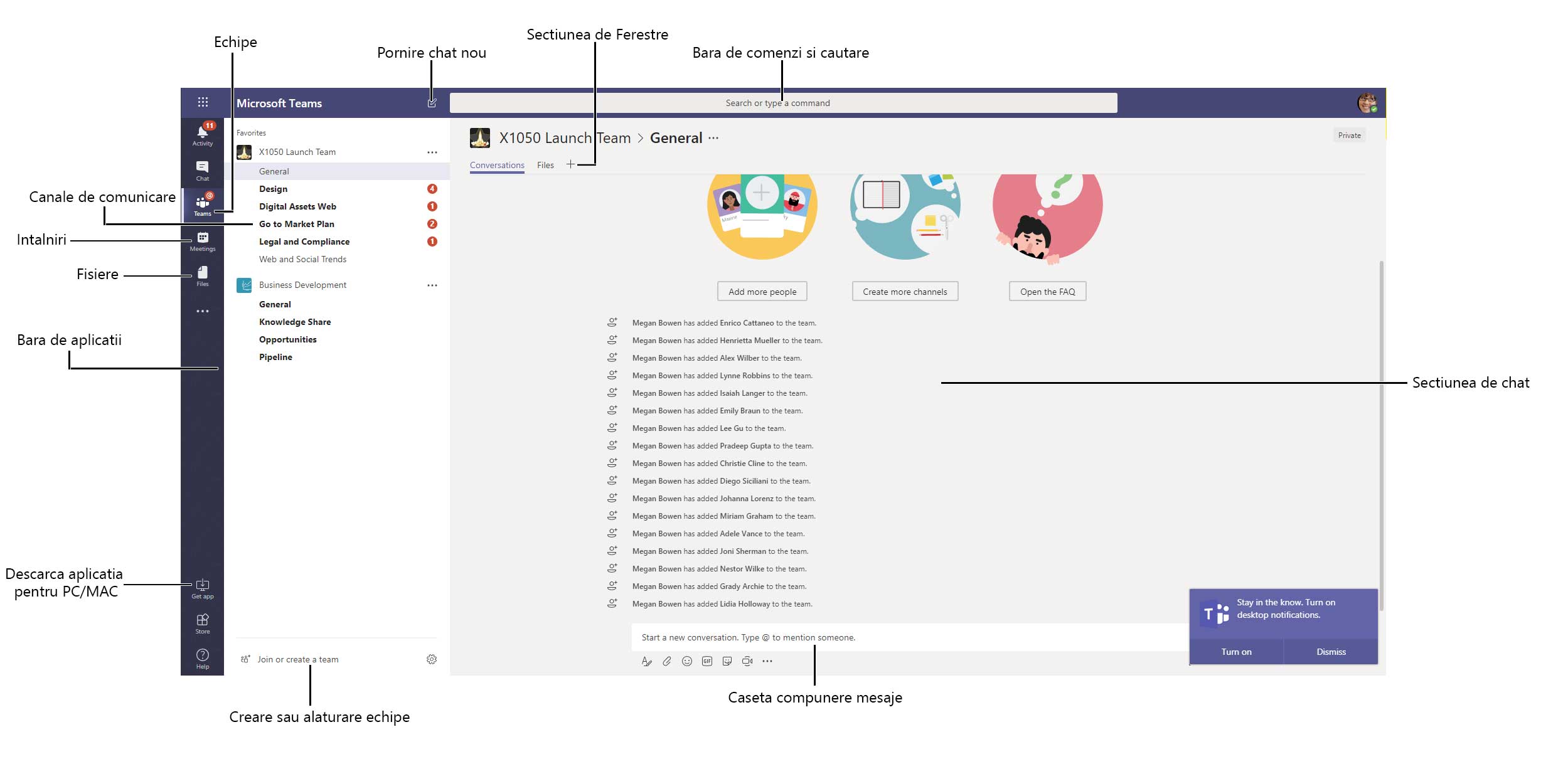This screenshot has height=764, width=1568.
Task: Turn on desktop notifications
Action: [x=1236, y=652]
